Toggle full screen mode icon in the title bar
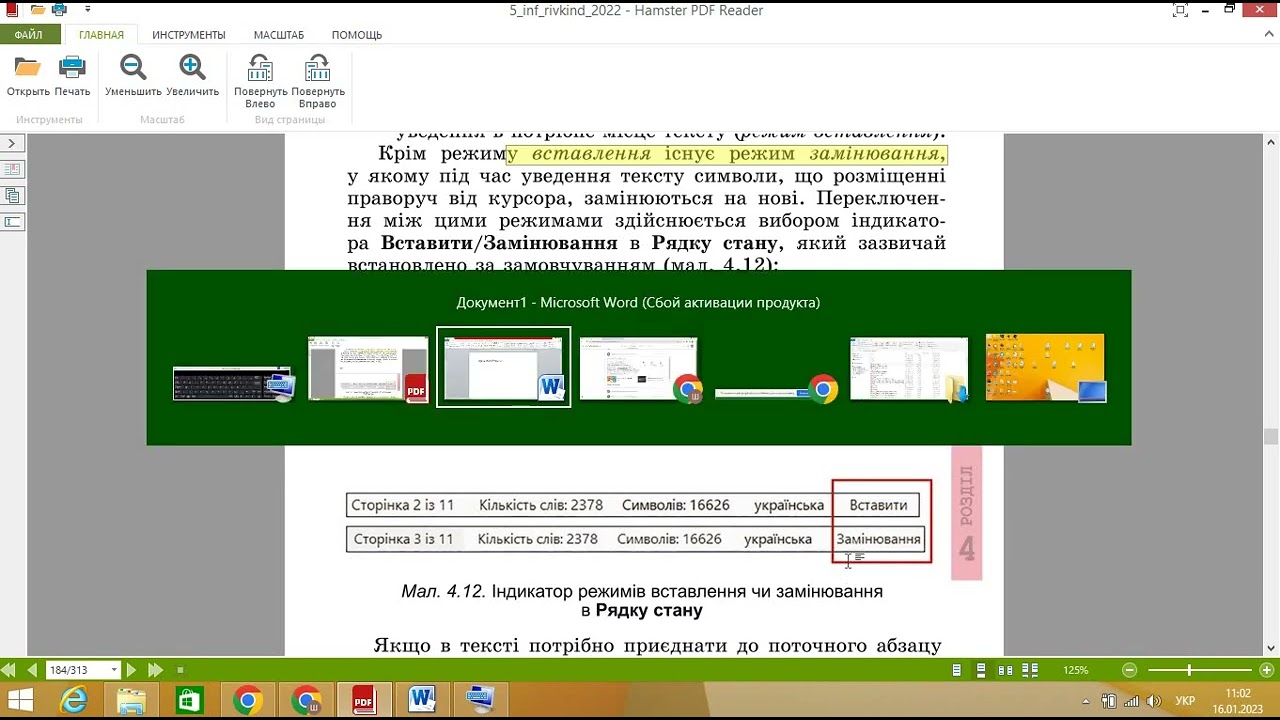The height and width of the screenshot is (720, 1280). click(x=1180, y=10)
